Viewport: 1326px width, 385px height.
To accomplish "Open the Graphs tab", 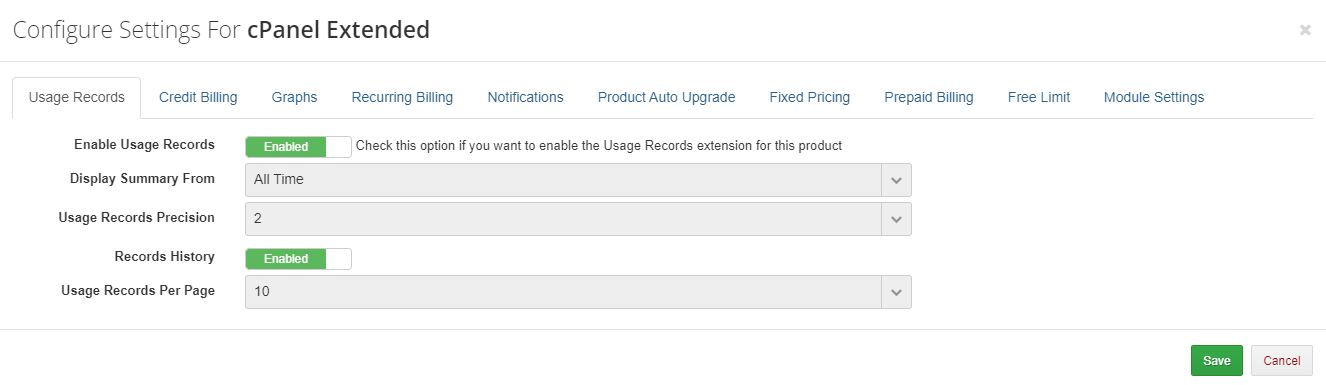I will click(x=294, y=98).
